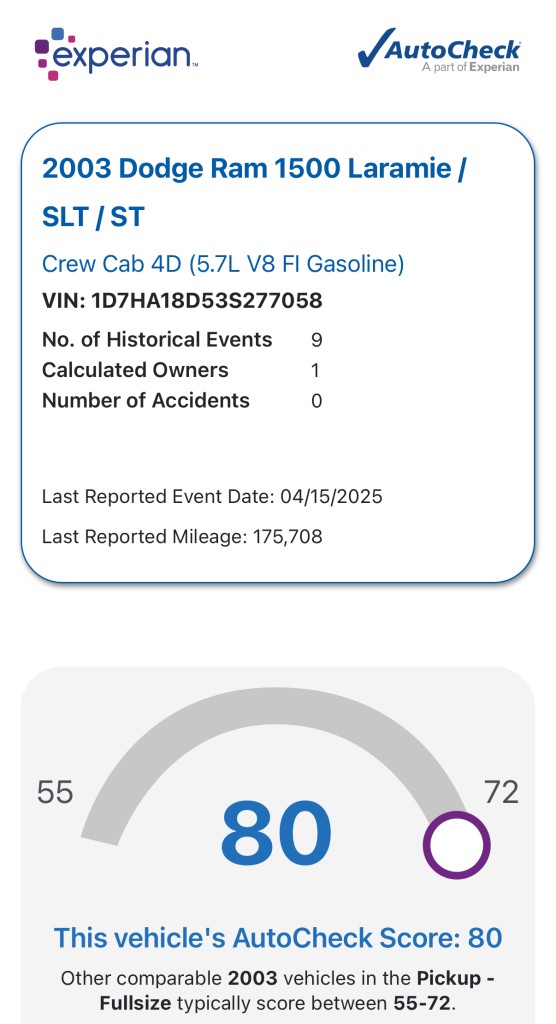Click the purple score marker circle
The image size is (556, 1024).
pyautogui.click(x=456, y=845)
